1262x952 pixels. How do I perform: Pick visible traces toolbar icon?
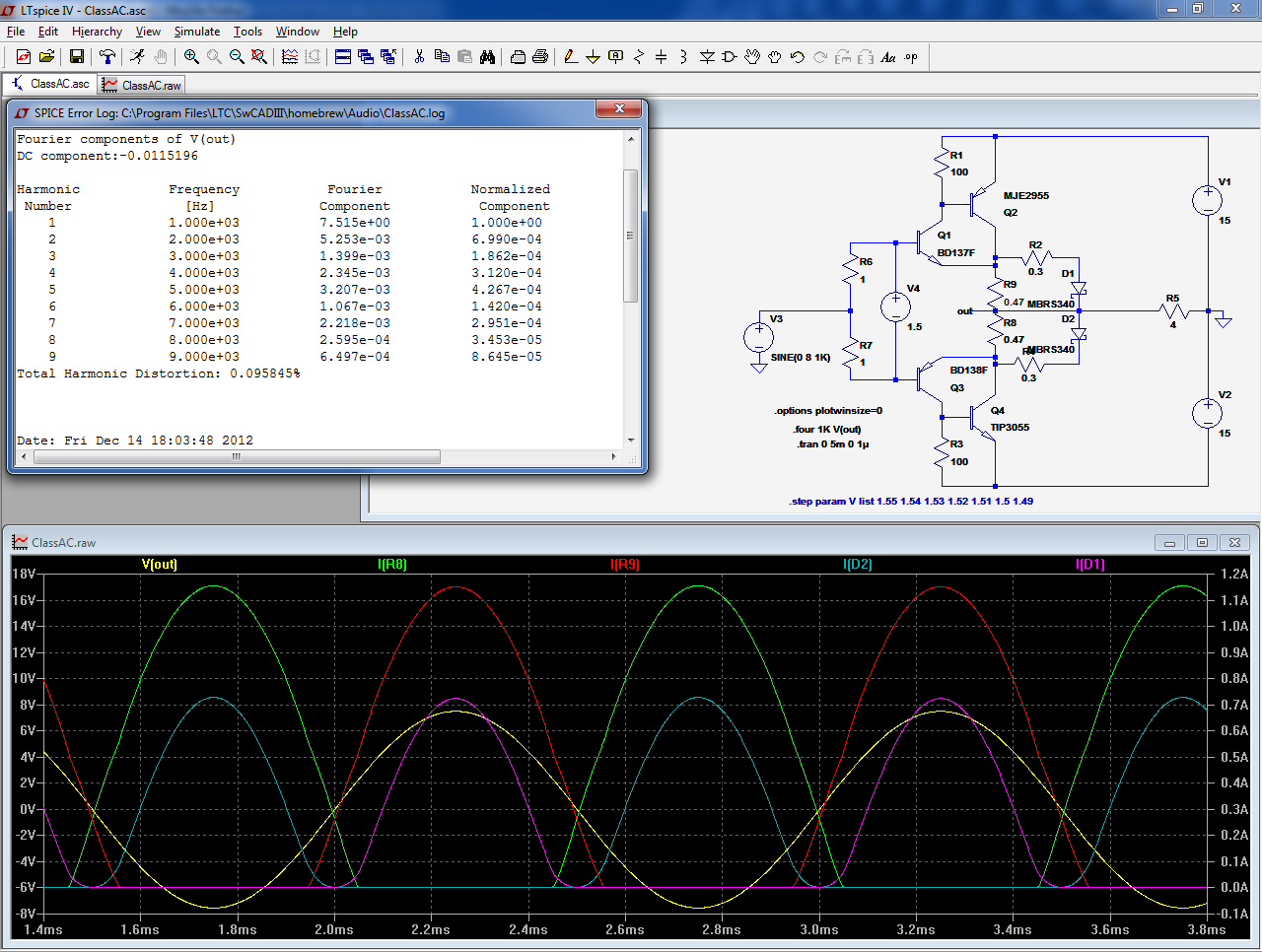click(290, 57)
